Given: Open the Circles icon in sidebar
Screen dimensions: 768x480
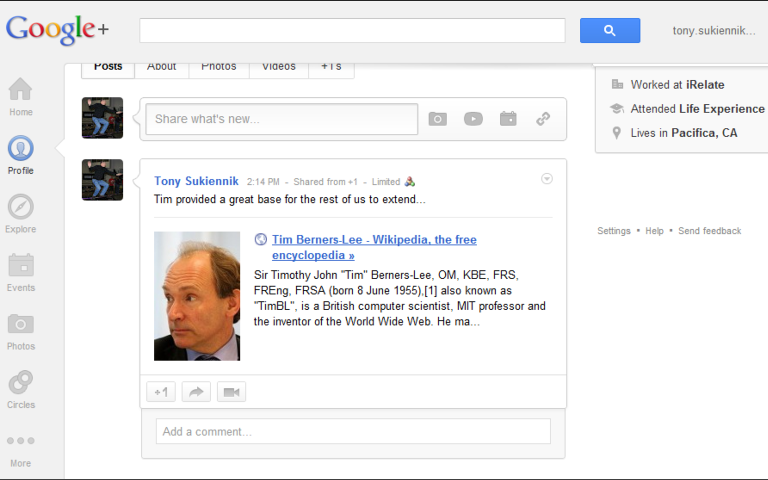Looking at the screenshot, I should pyautogui.click(x=21, y=382).
